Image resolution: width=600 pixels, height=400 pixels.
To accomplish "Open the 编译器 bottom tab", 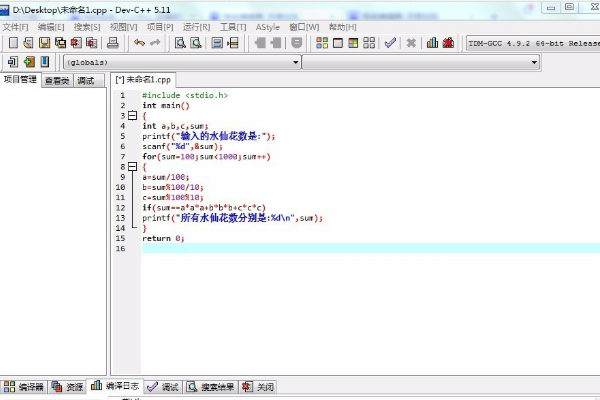I will (24, 387).
